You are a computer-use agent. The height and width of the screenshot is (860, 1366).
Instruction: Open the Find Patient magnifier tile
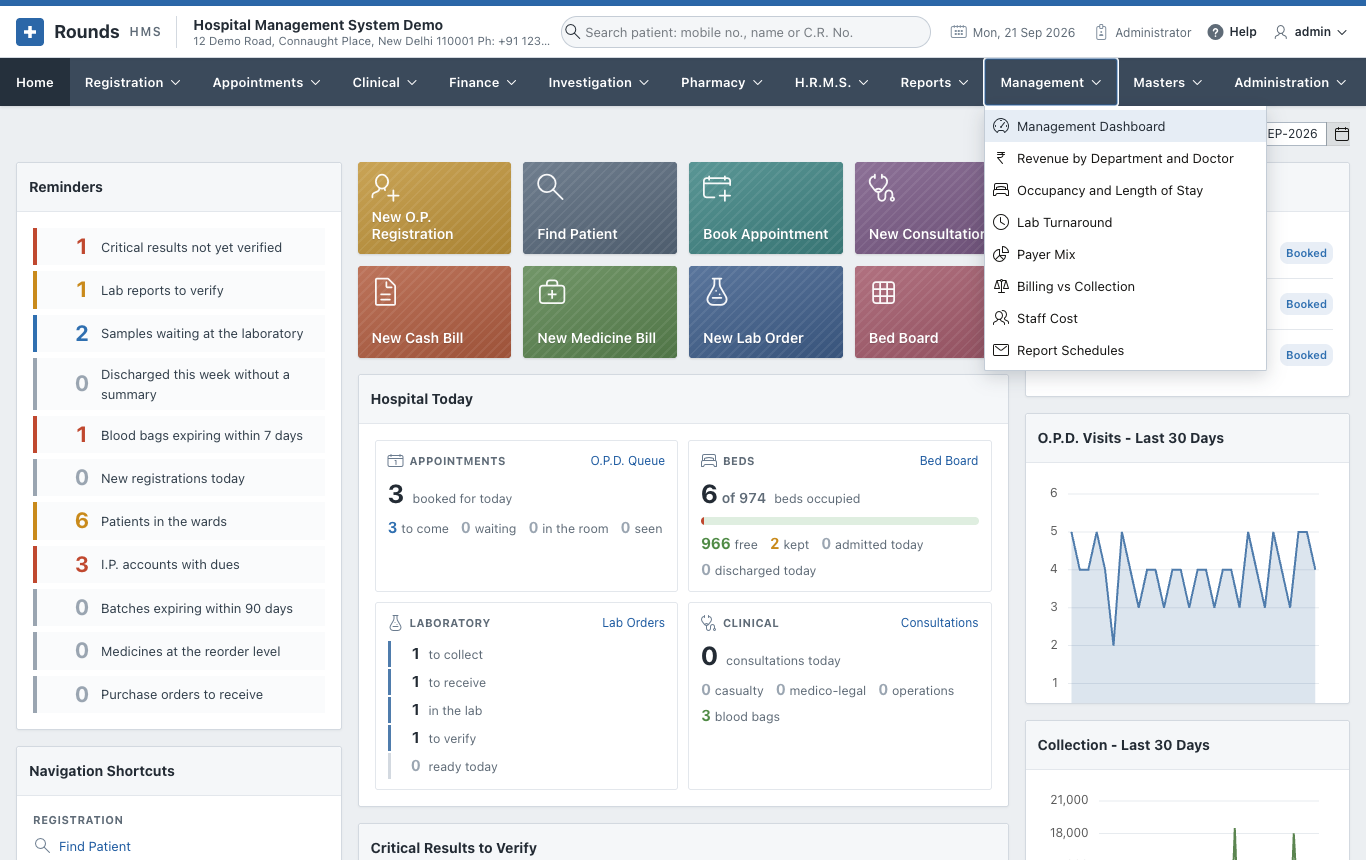599,208
